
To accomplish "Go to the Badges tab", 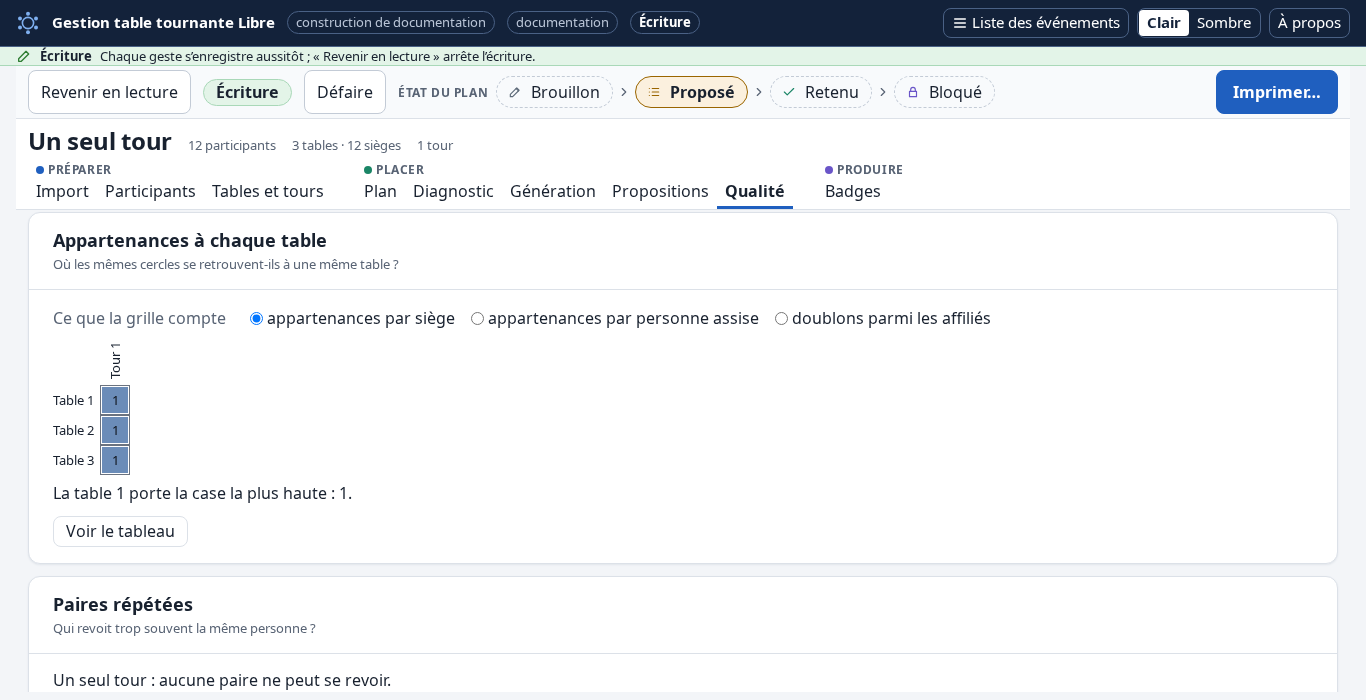I will 853,191.
